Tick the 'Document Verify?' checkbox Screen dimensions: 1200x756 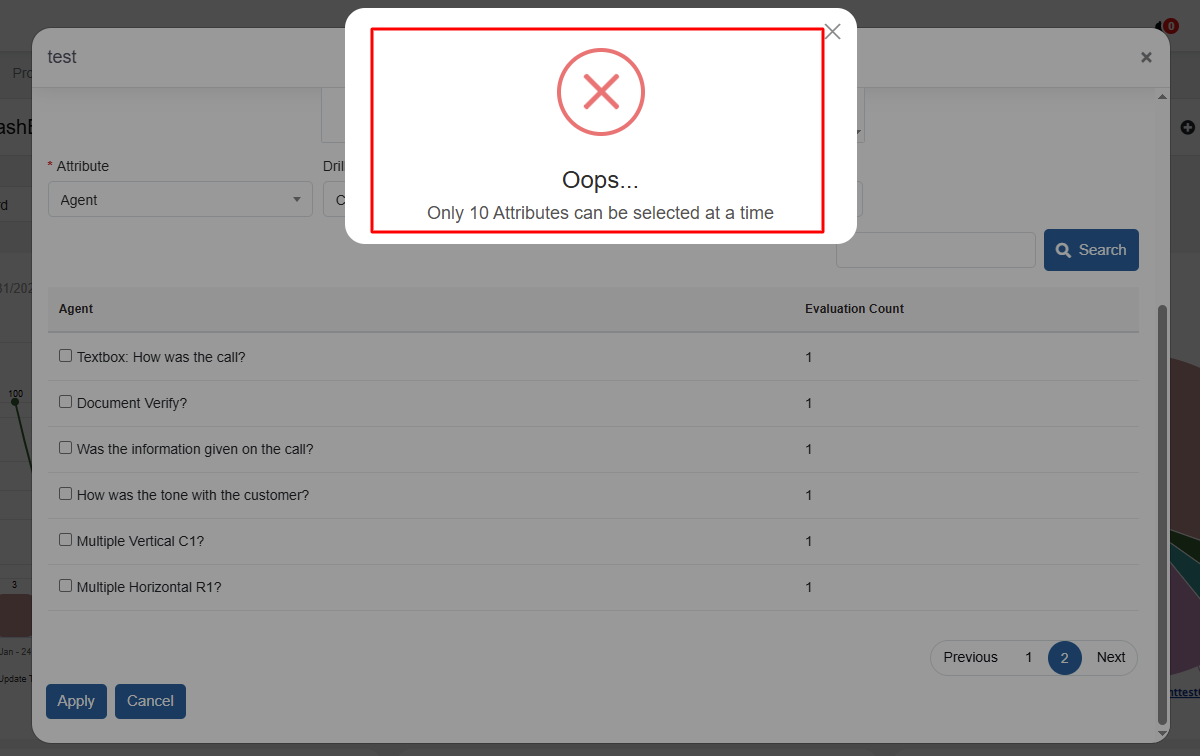[66, 402]
